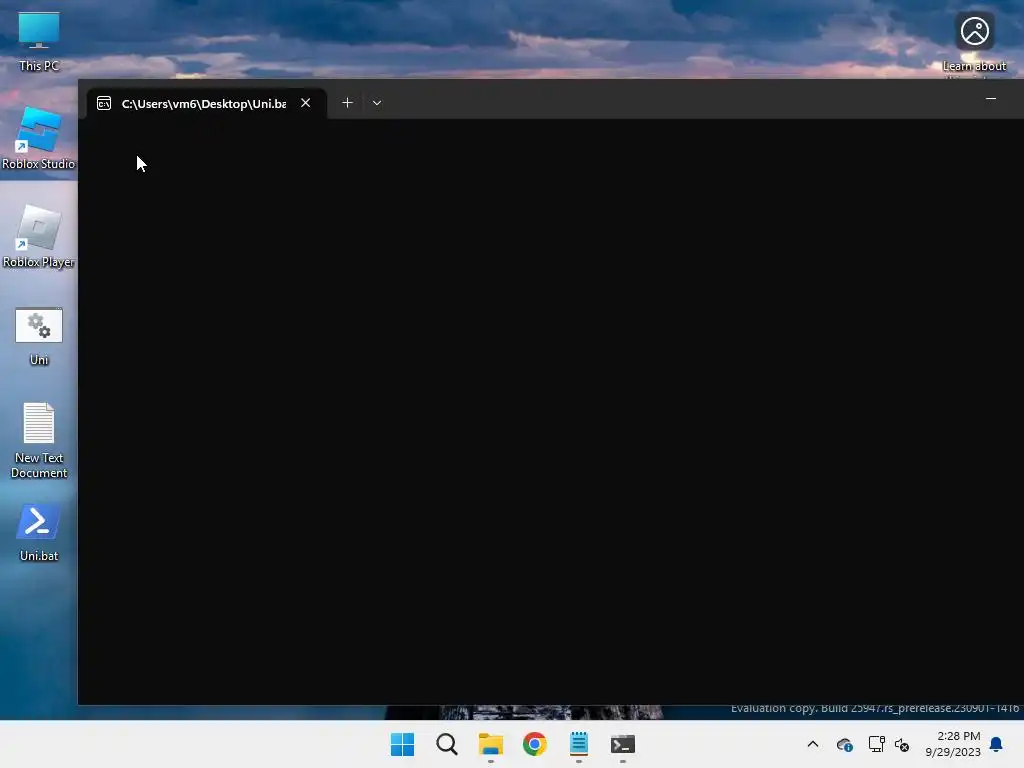Open Google Chrome from the taskbar
1024x768 pixels.
tap(534, 744)
